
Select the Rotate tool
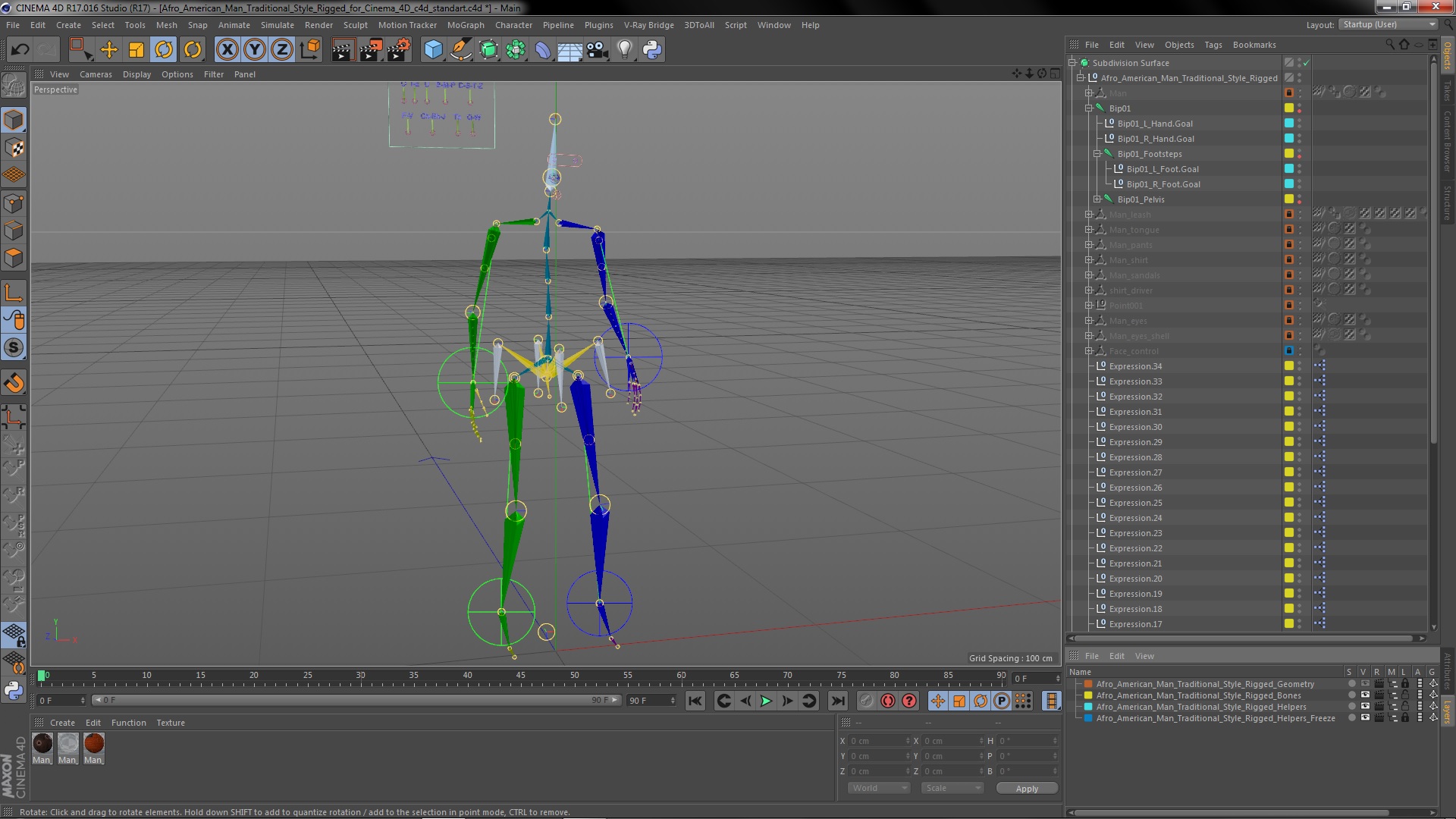[x=164, y=50]
